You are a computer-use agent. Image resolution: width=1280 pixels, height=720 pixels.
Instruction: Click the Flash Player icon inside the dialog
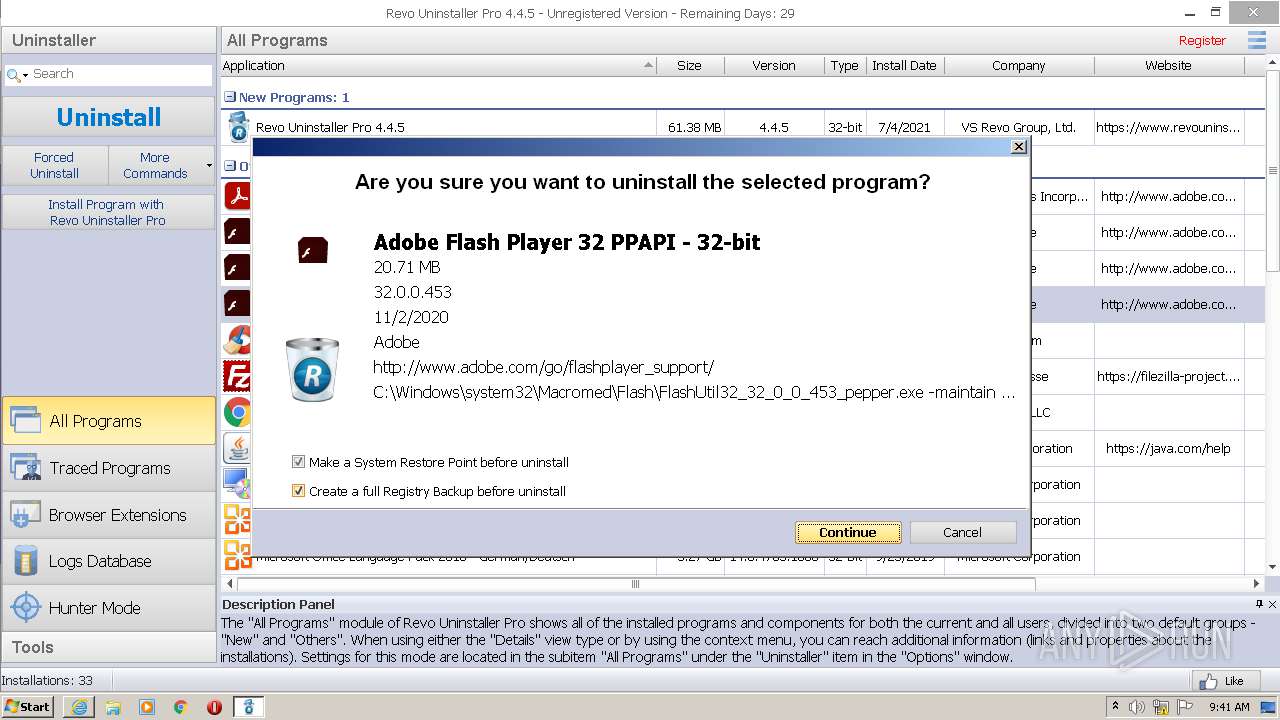point(313,250)
